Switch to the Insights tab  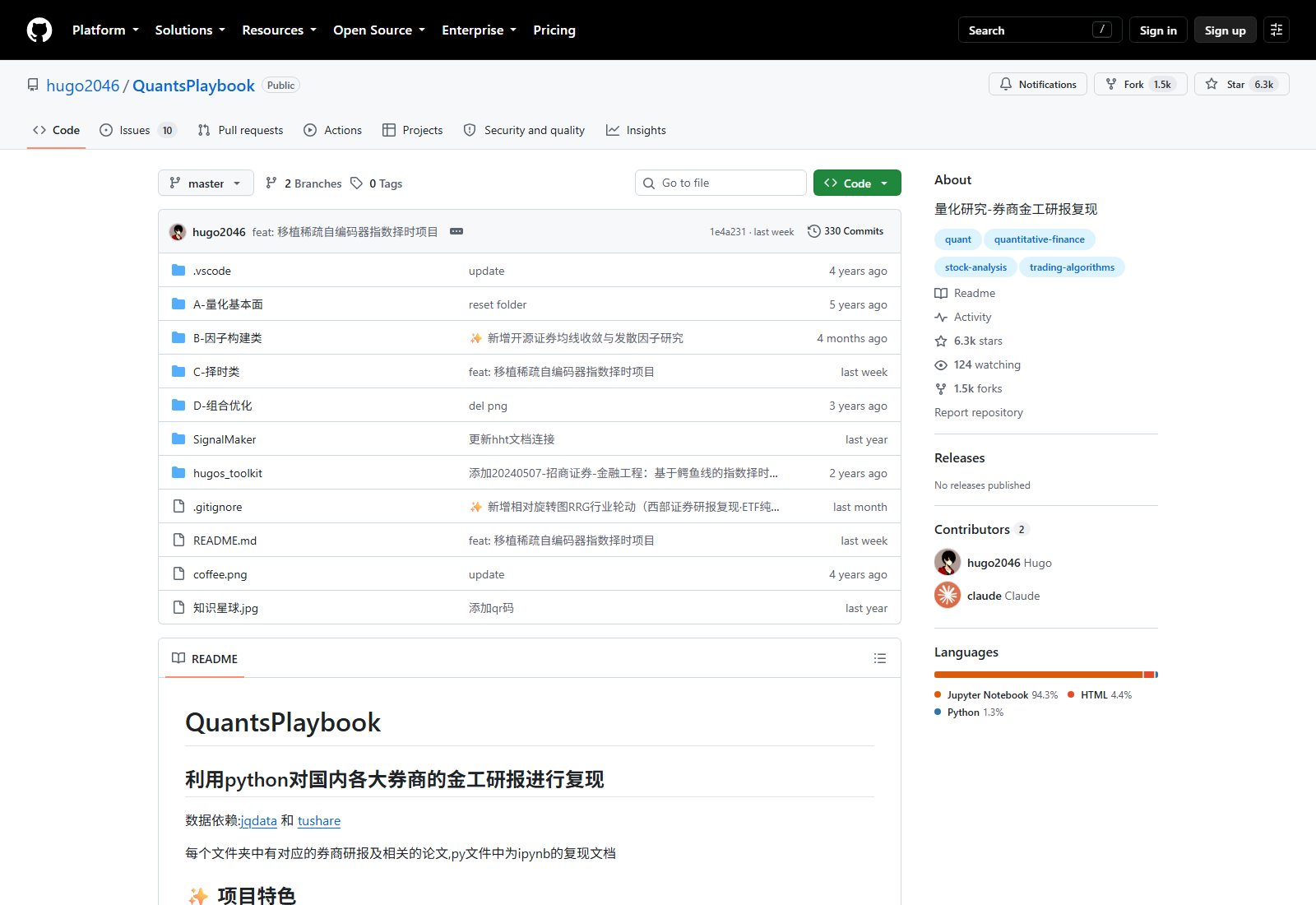click(636, 130)
